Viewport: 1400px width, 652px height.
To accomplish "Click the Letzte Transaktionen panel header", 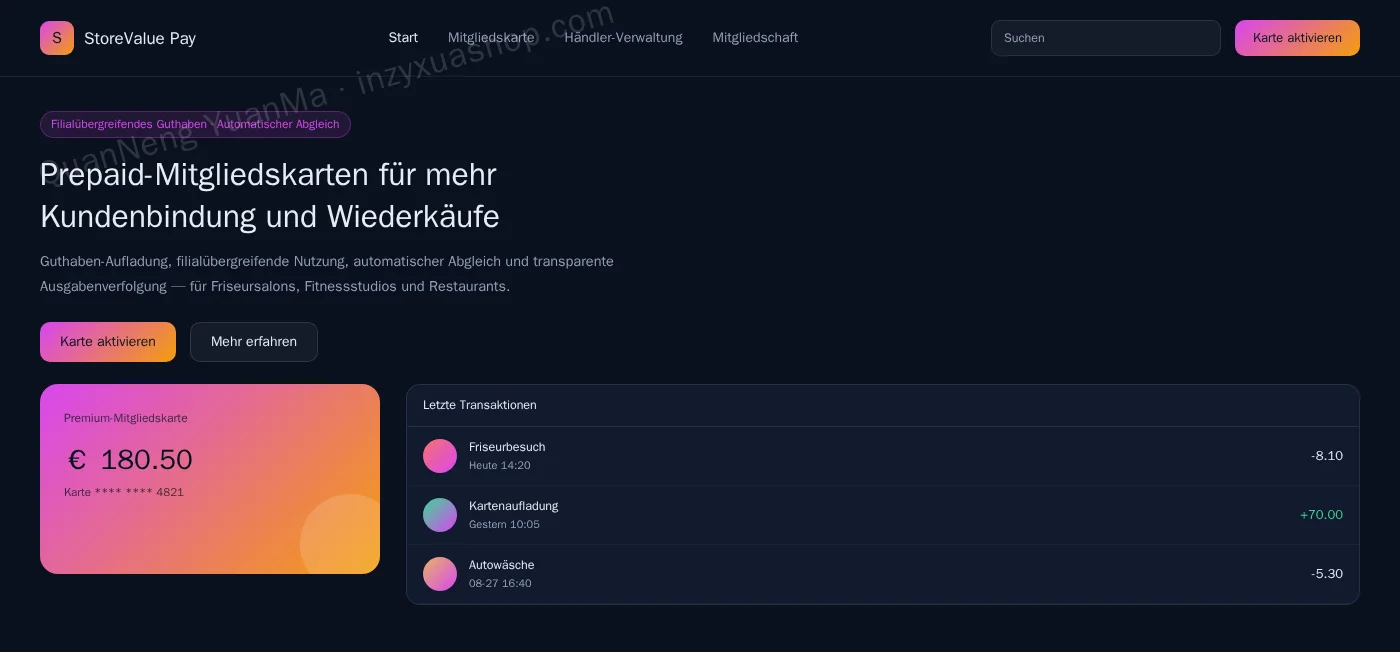I will point(883,405).
